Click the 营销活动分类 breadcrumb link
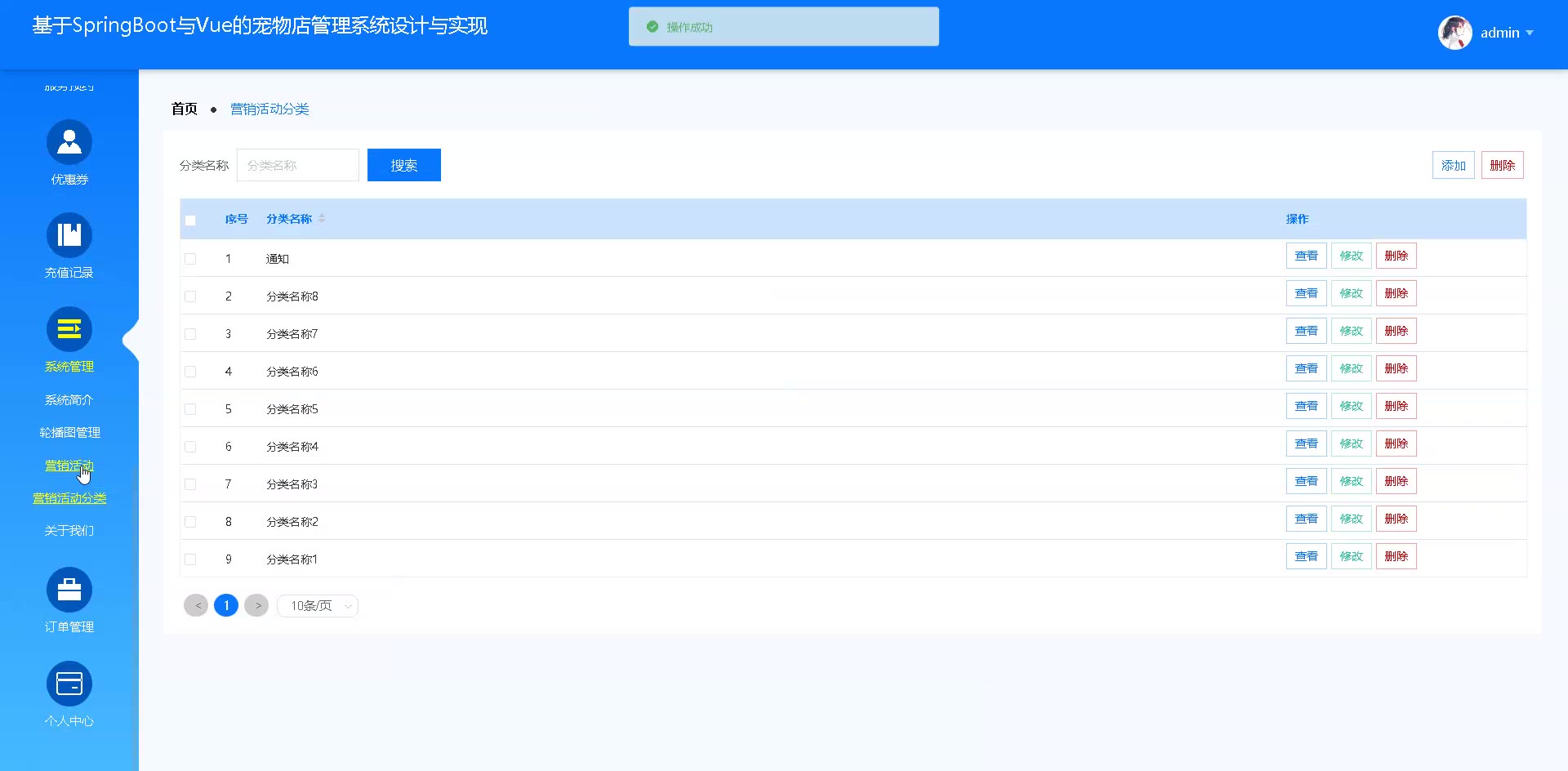 [x=269, y=109]
